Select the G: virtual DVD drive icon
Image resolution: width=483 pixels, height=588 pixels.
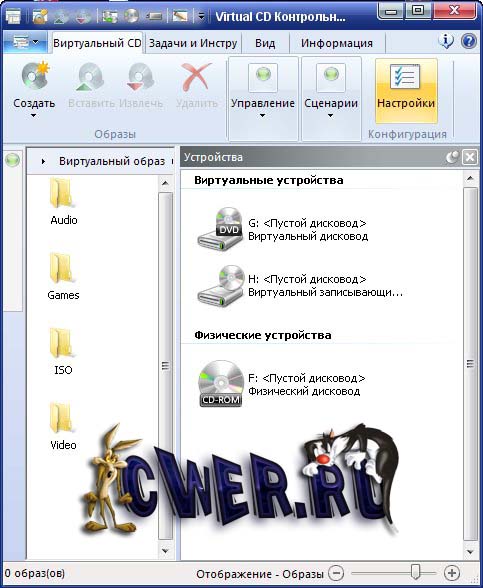[x=220, y=229]
